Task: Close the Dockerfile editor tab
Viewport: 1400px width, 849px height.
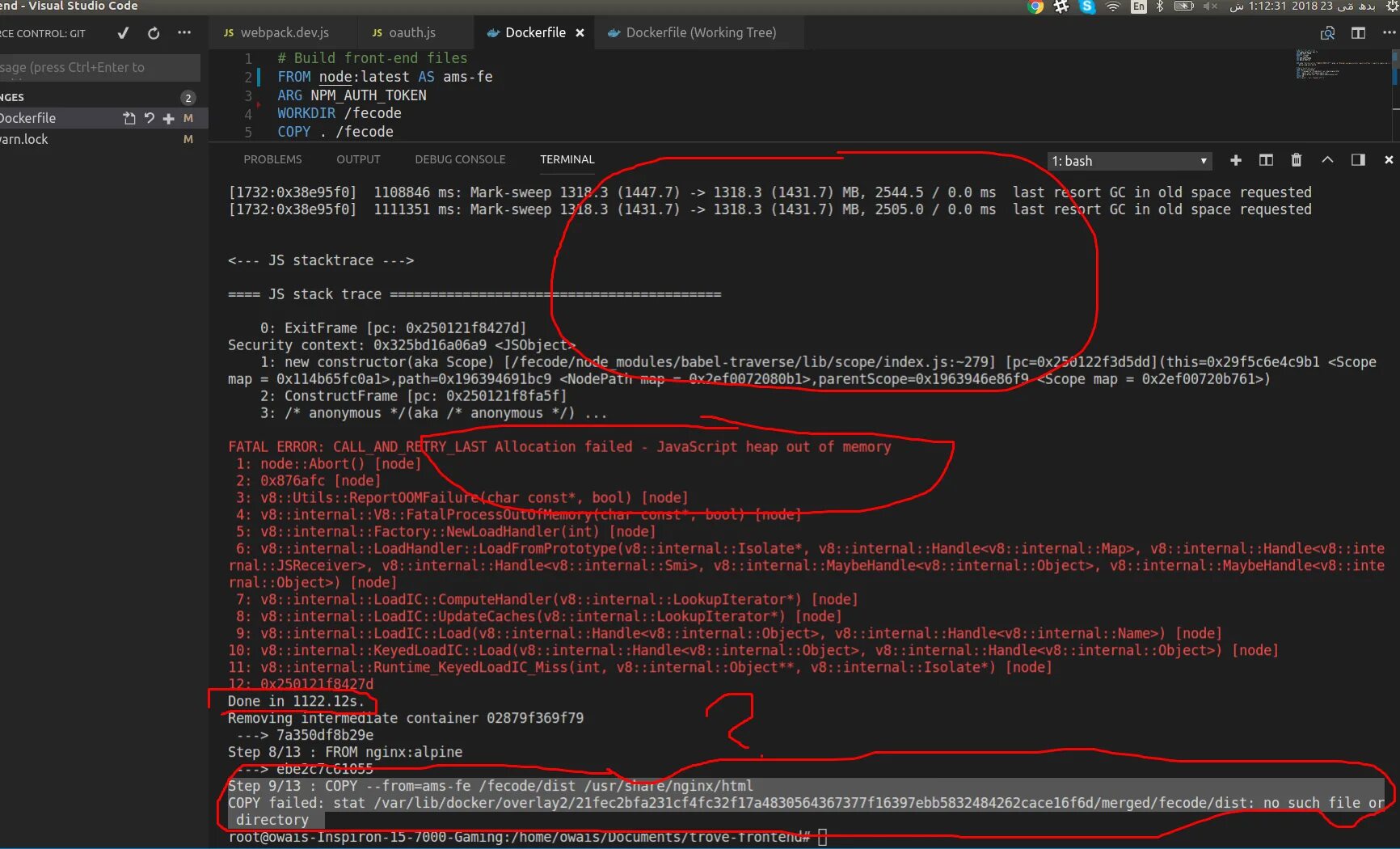Action: [580, 33]
